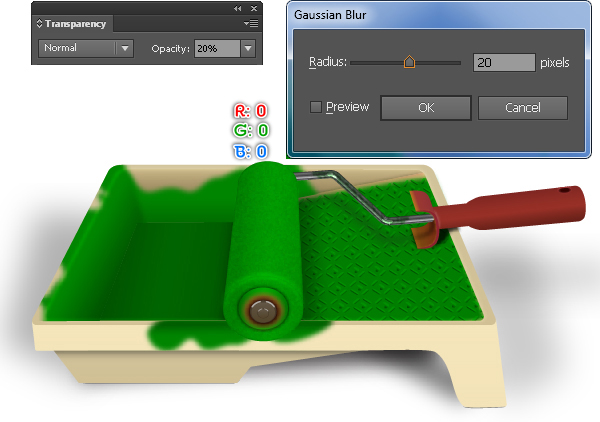
Task: Enable the Preview checkbox
Action: tap(316, 107)
